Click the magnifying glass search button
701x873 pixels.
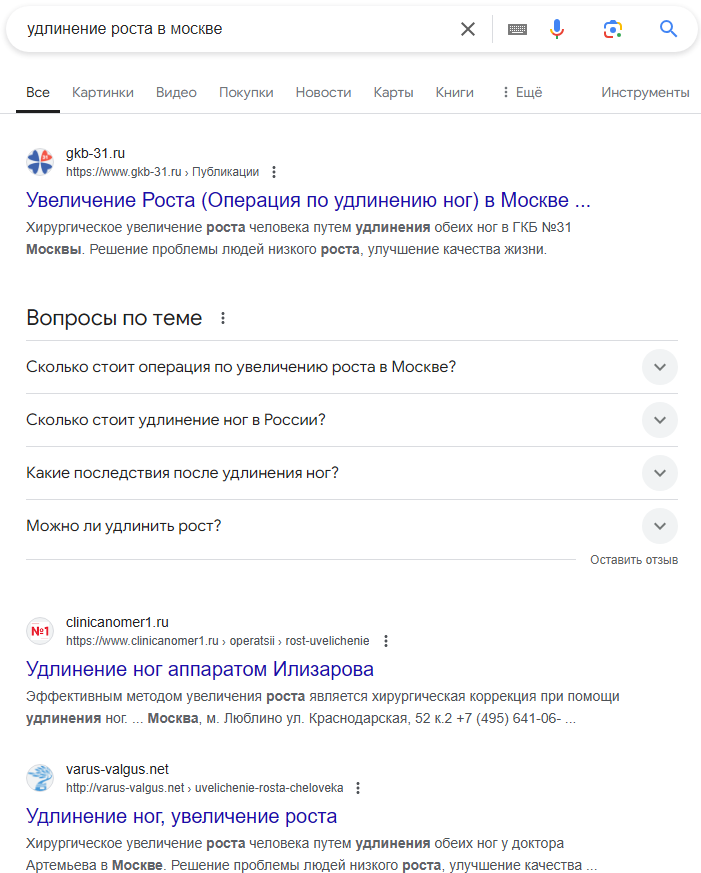click(669, 29)
